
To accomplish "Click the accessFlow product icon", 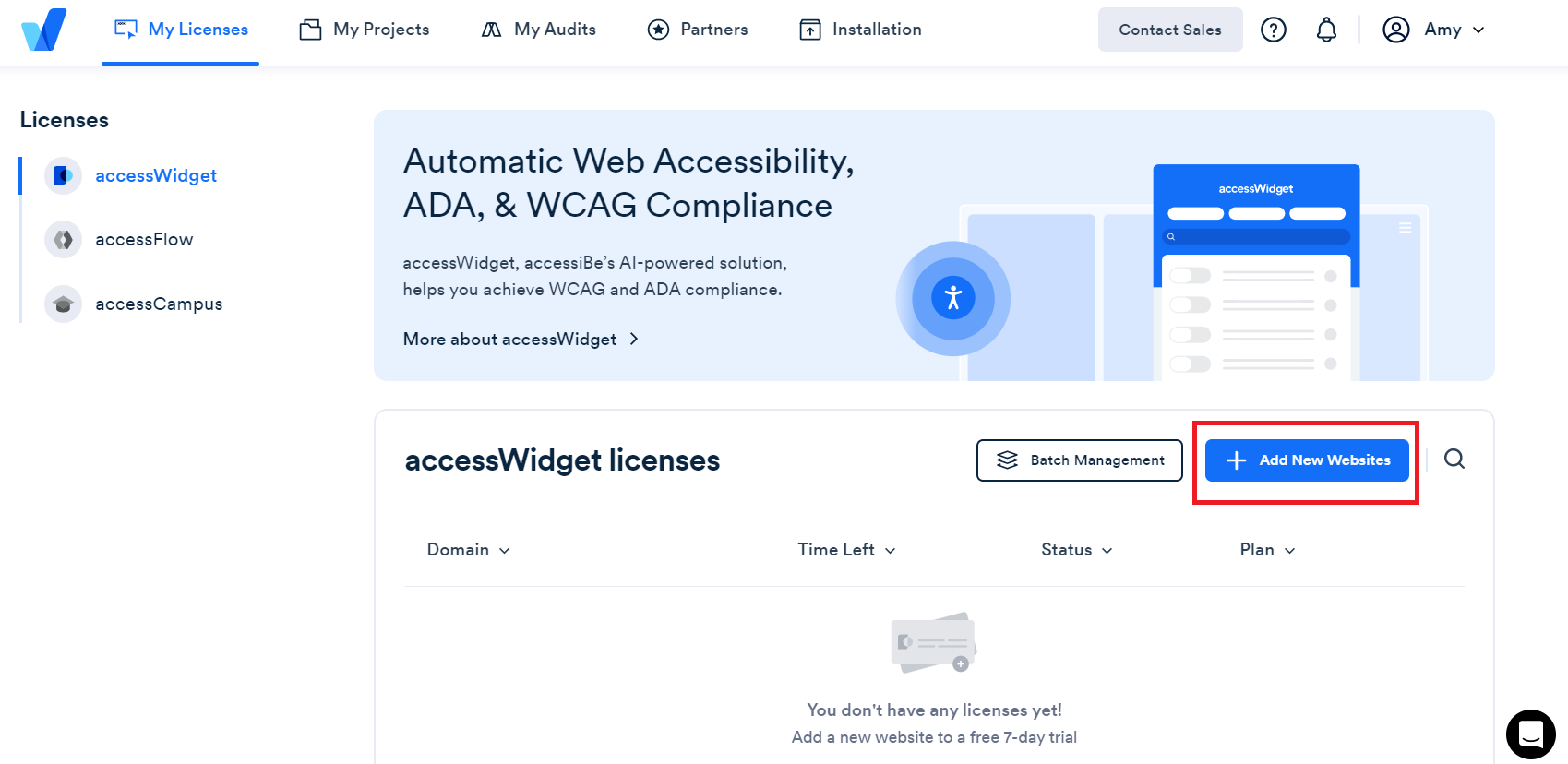I will pyautogui.click(x=64, y=240).
